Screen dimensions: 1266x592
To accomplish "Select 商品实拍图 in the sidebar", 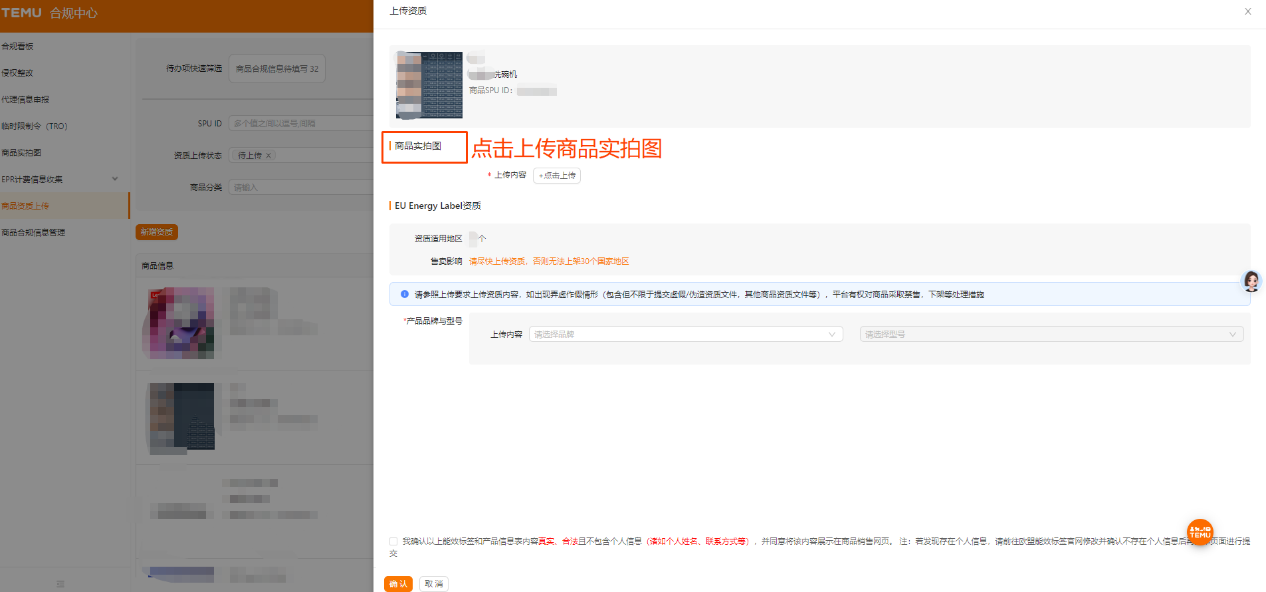I will [x=22, y=151].
